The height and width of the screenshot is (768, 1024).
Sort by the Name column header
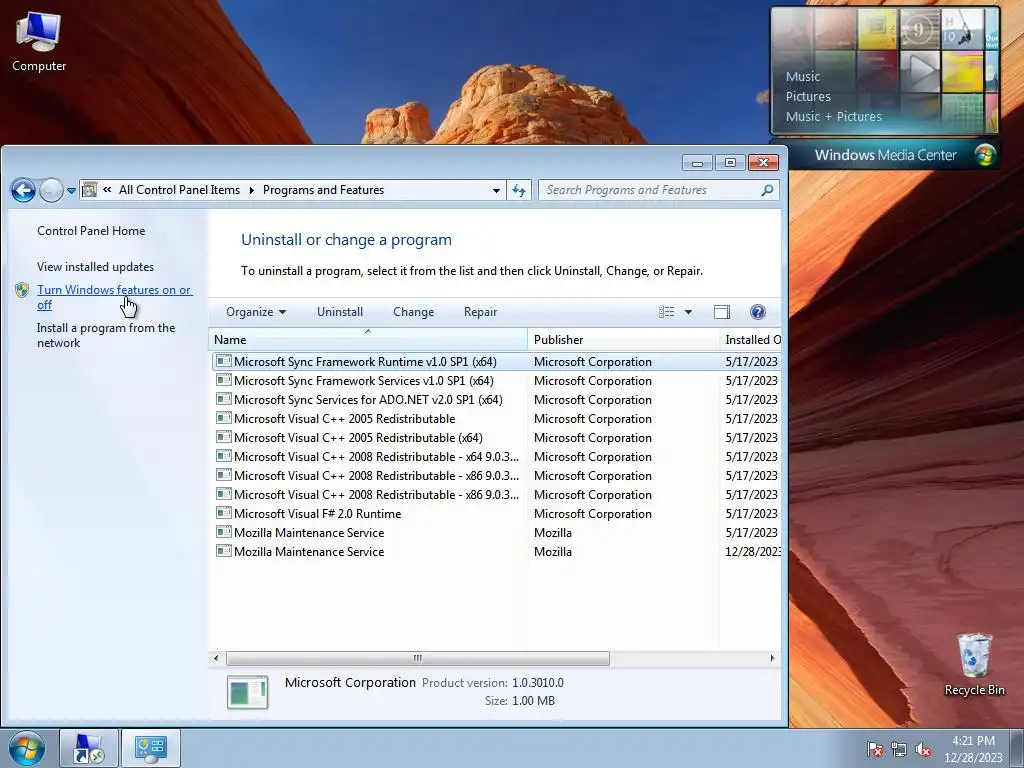tap(368, 340)
